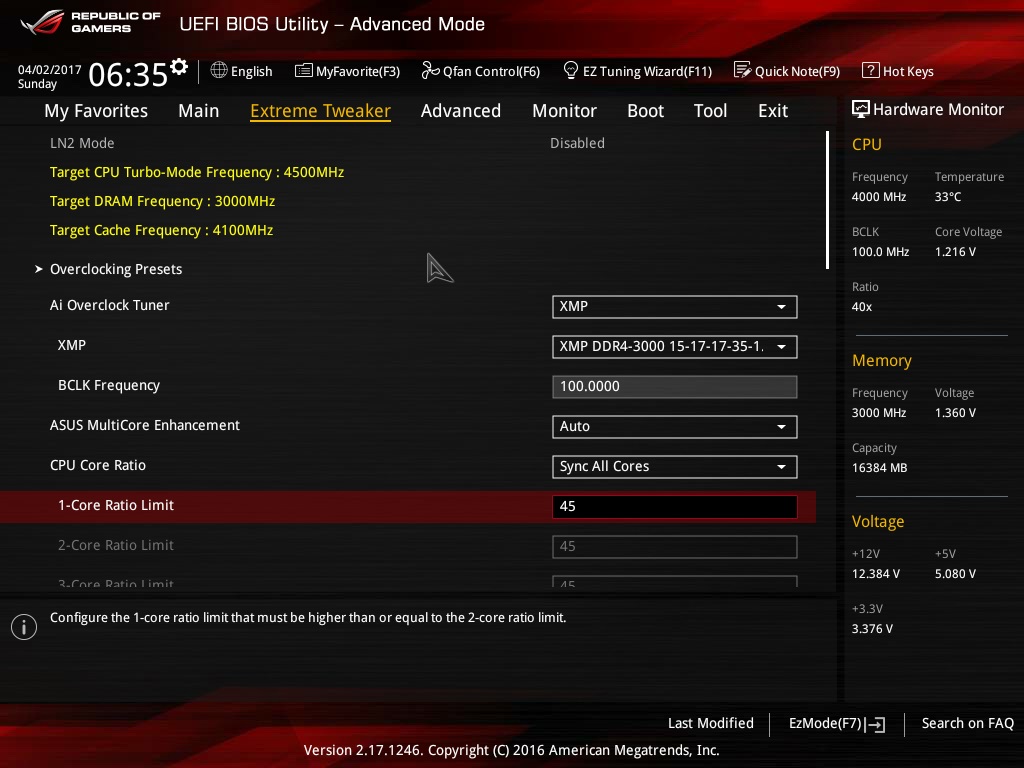Show Hot Keys question mark icon
Image resolution: width=1024 pixels, height=768 pixels.
871,71
